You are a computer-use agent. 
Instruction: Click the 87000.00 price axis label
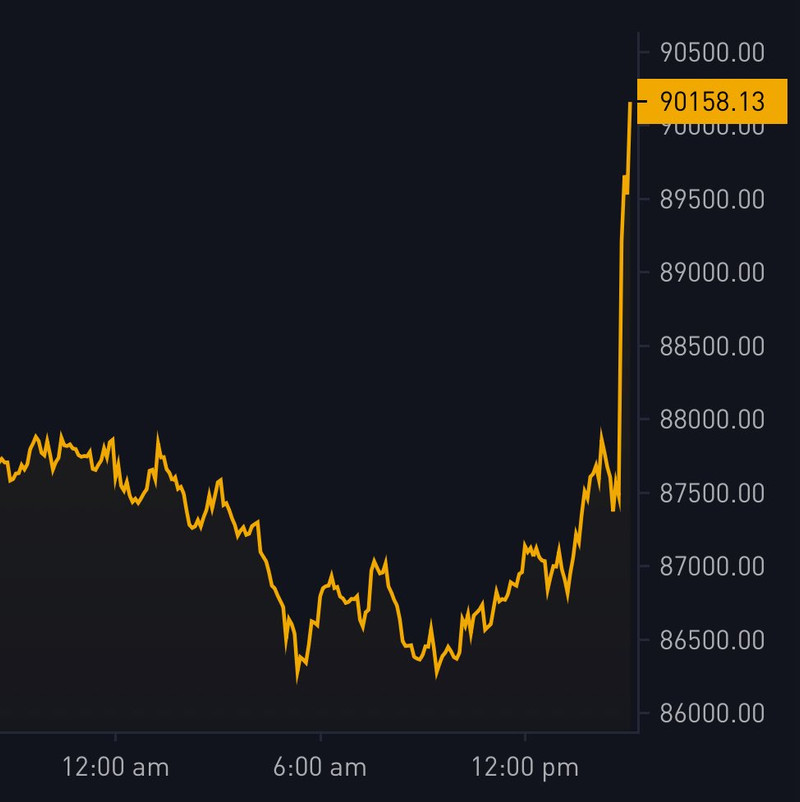(711, 566)
